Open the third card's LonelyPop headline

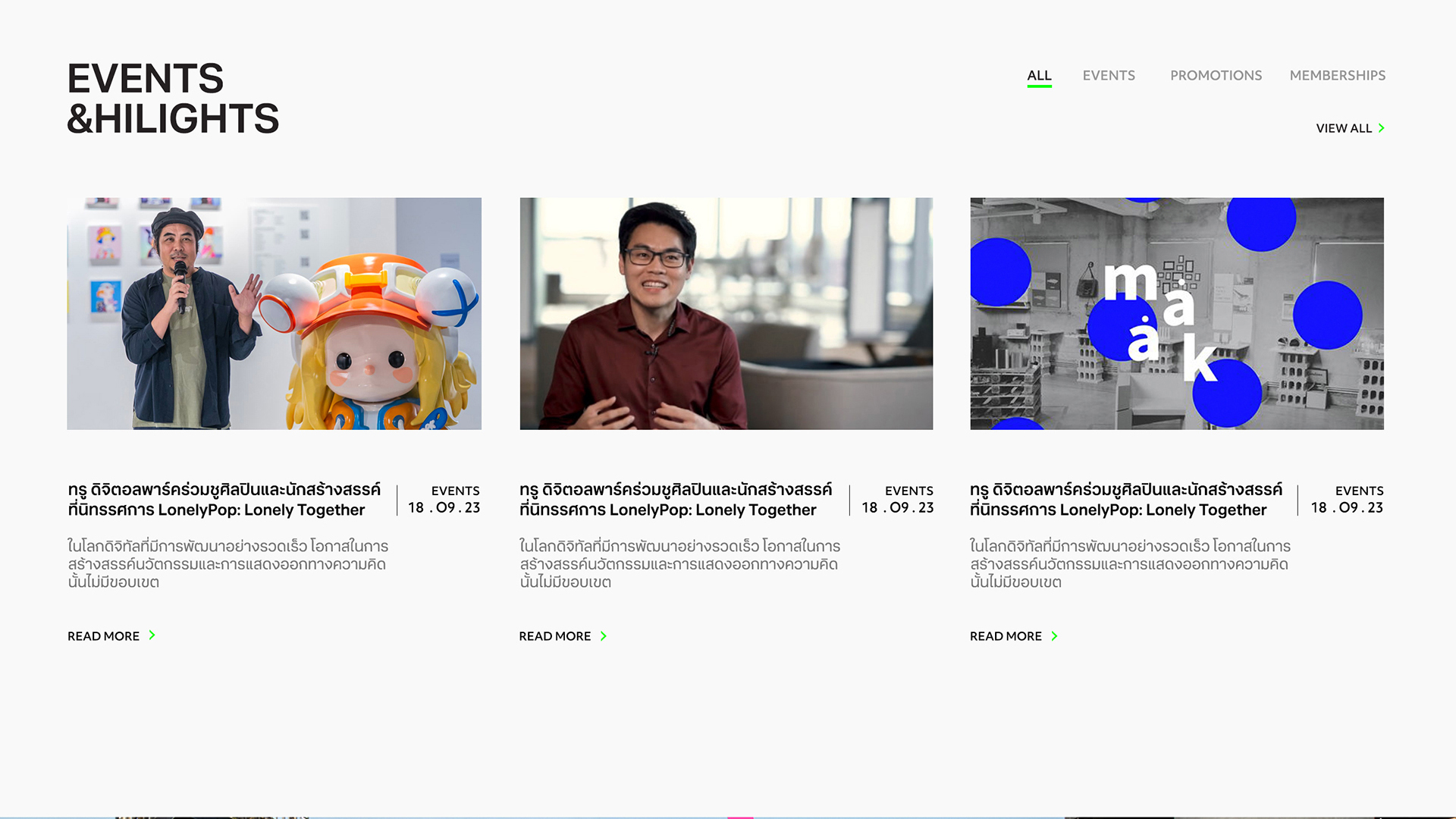click(1126, 500)
